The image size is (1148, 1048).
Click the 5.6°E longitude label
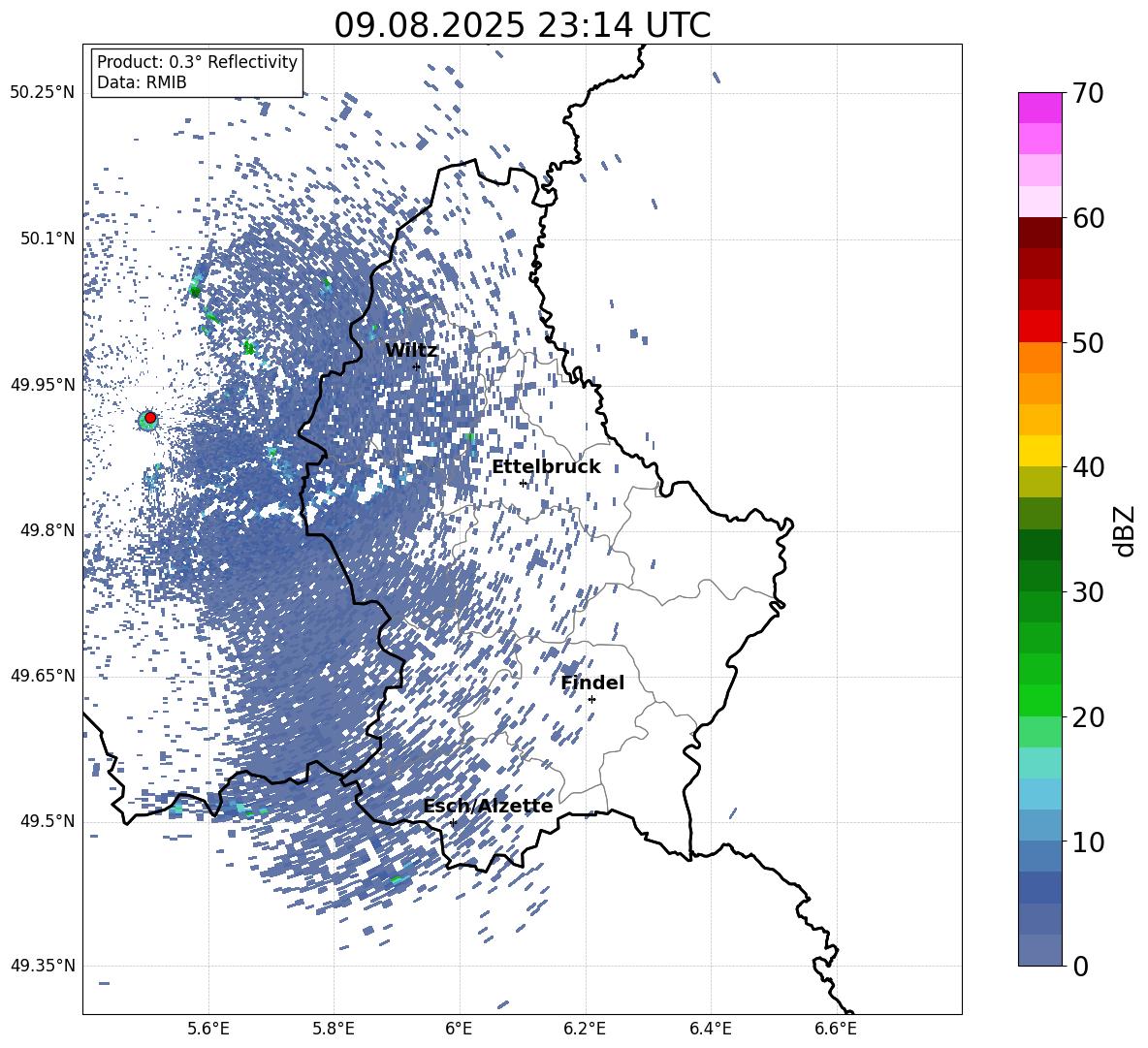(208, 1029)
